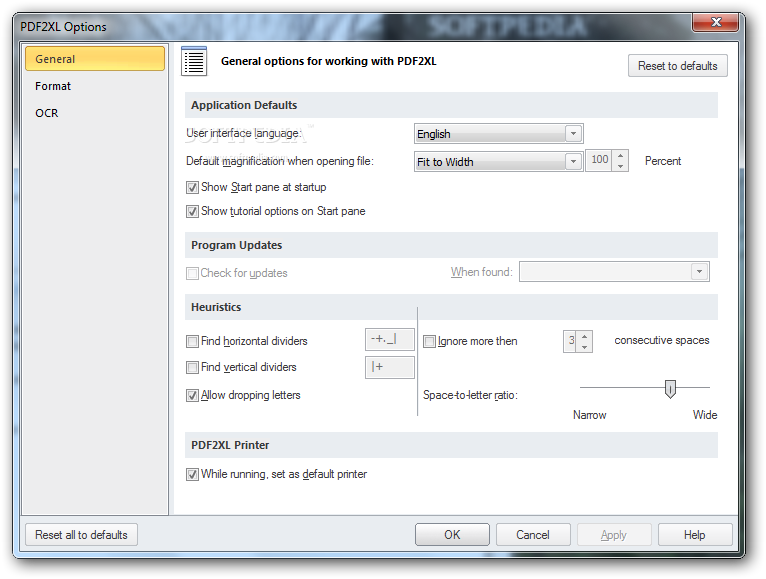The image size is (766, 579).
Task: Click the Narrow label under the slider
Action: pos(590,415)
